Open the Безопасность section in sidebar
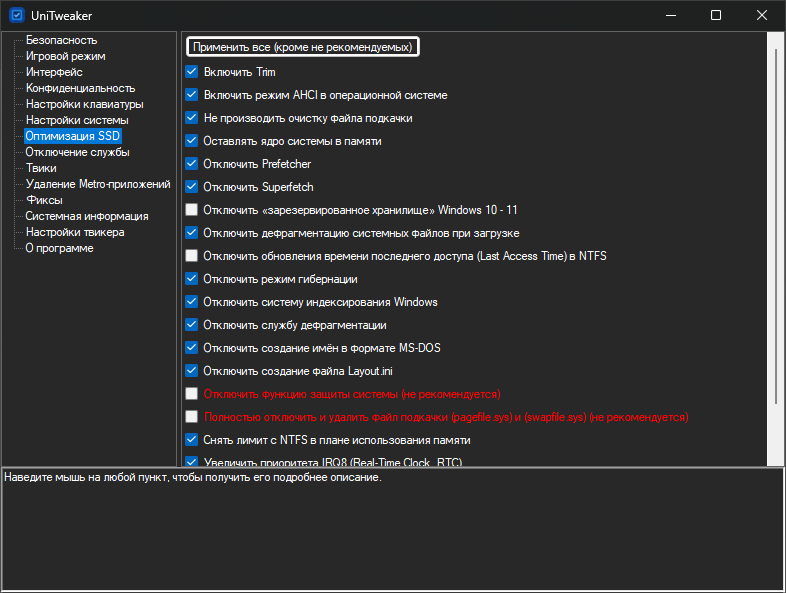Image resolution: width=786 pixels, height=593 pixels. 61,40
